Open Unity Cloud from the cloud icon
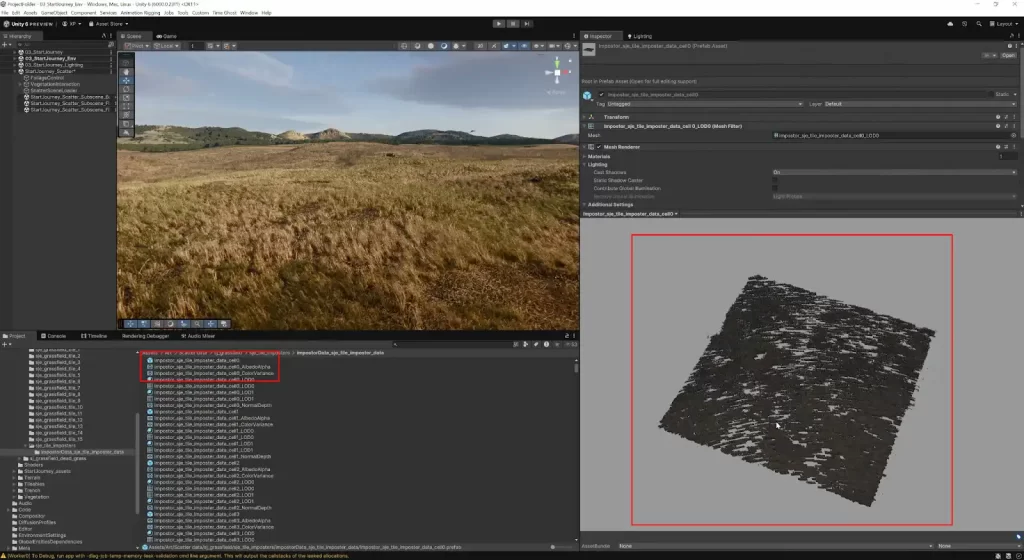This screenshot has width=1024, height=560. coord(949,23)
